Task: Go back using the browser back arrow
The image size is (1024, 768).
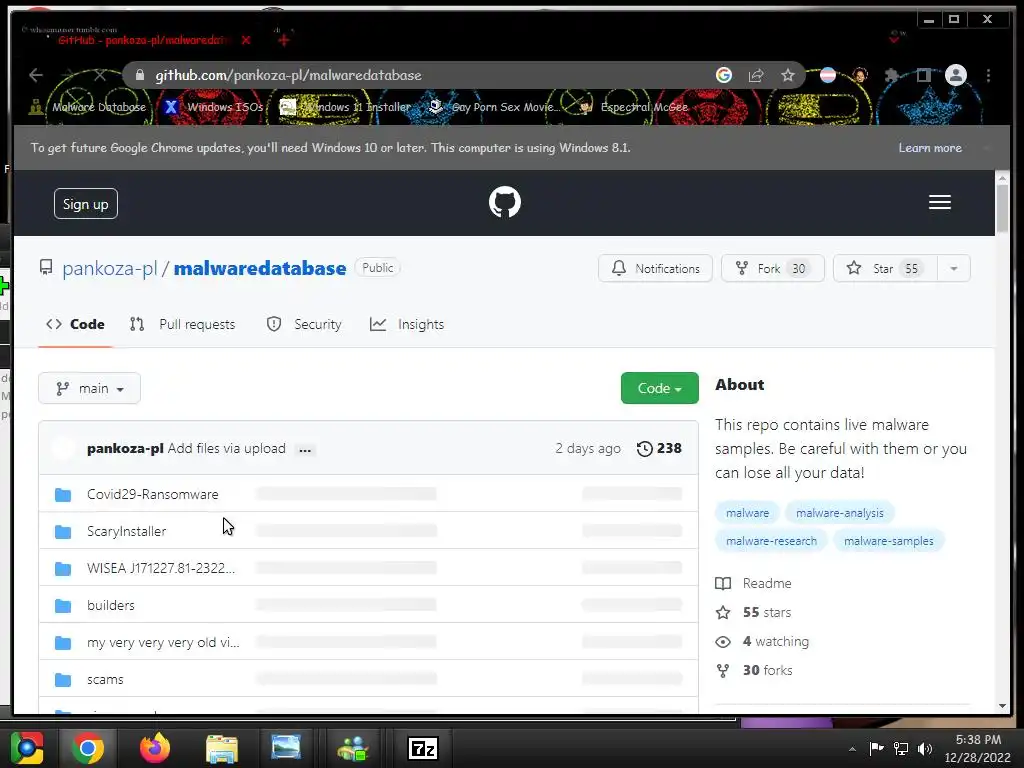Action: 36,75
